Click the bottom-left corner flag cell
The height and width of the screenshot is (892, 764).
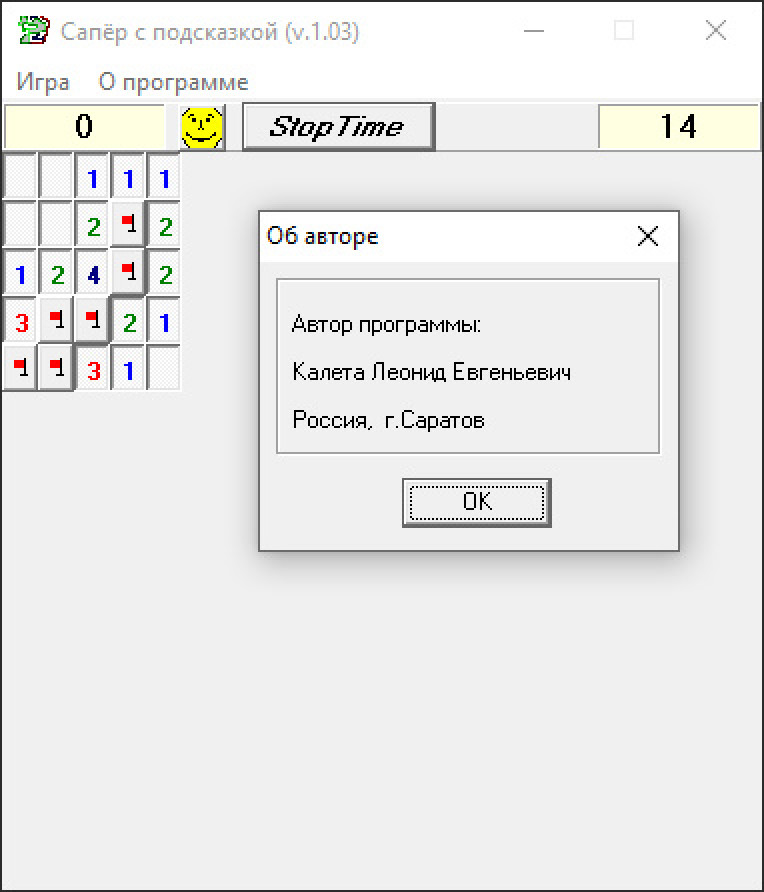pyautogui.click(x=21, y=369)
